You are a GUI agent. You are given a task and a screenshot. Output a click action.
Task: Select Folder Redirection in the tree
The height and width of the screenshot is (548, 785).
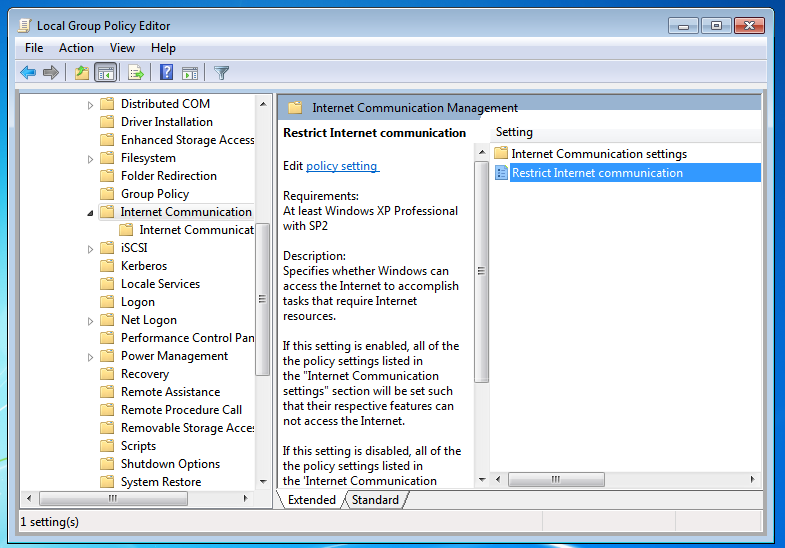(169, 176)
